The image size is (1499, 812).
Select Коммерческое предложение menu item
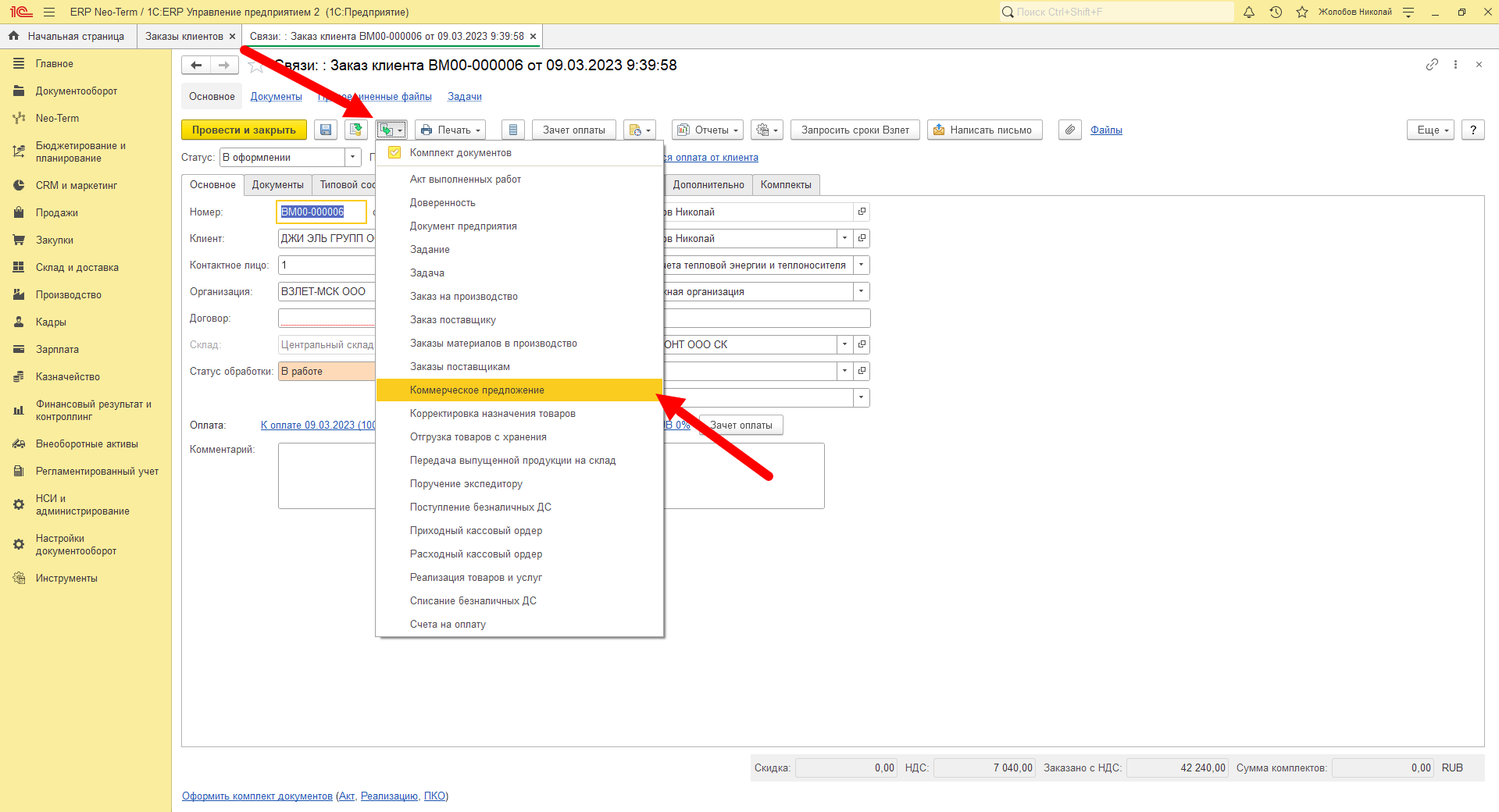(x=519, y=390)
